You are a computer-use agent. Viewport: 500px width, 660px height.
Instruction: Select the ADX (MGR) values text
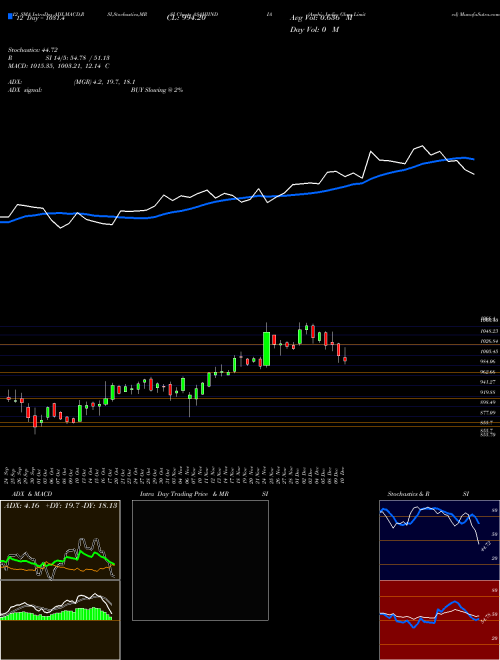click(105, 82)
